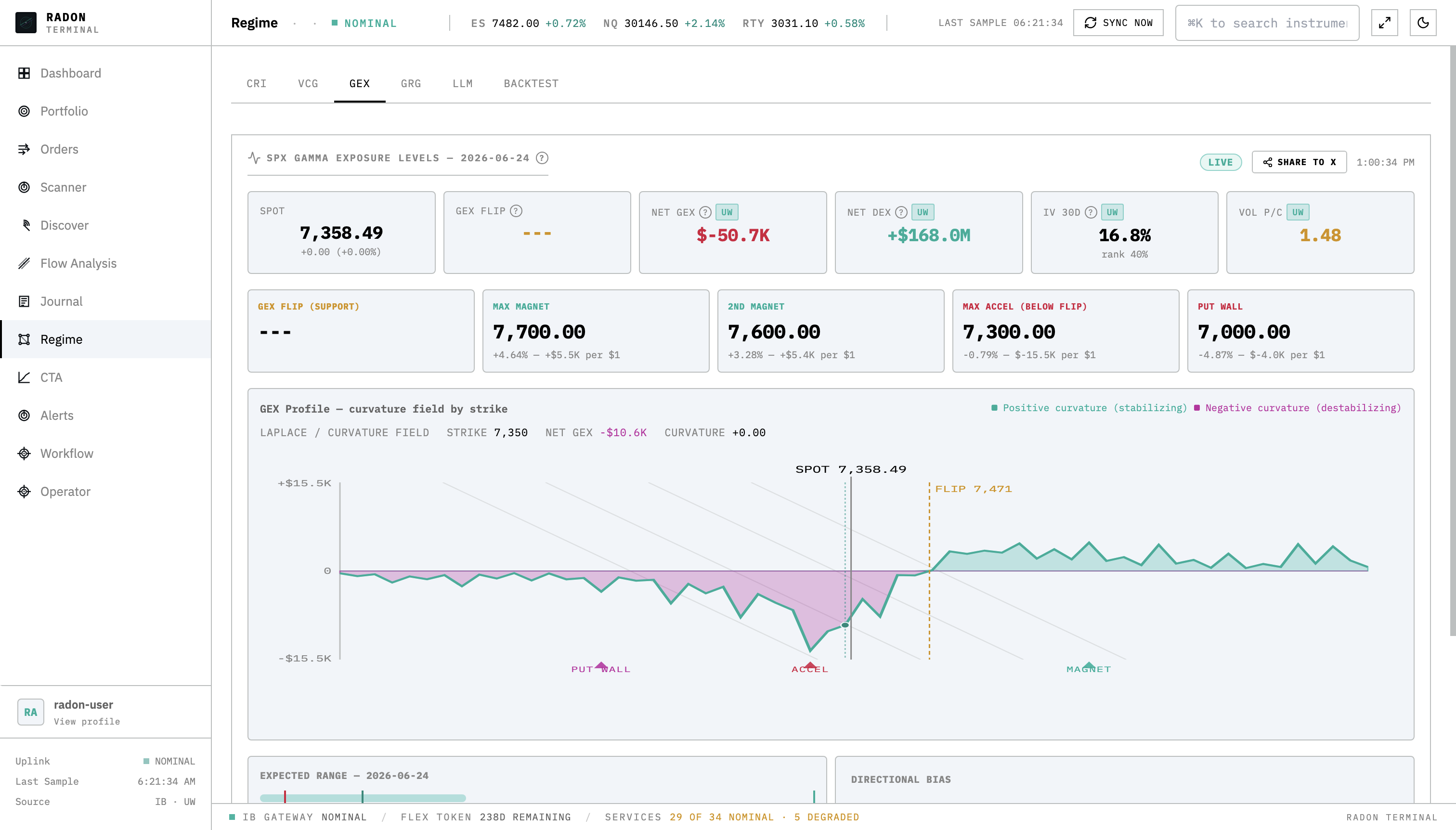The width and height of the screenshot is (1456, 830).
Task: Open the CTA chart icon
Action: tap(24, 377)
